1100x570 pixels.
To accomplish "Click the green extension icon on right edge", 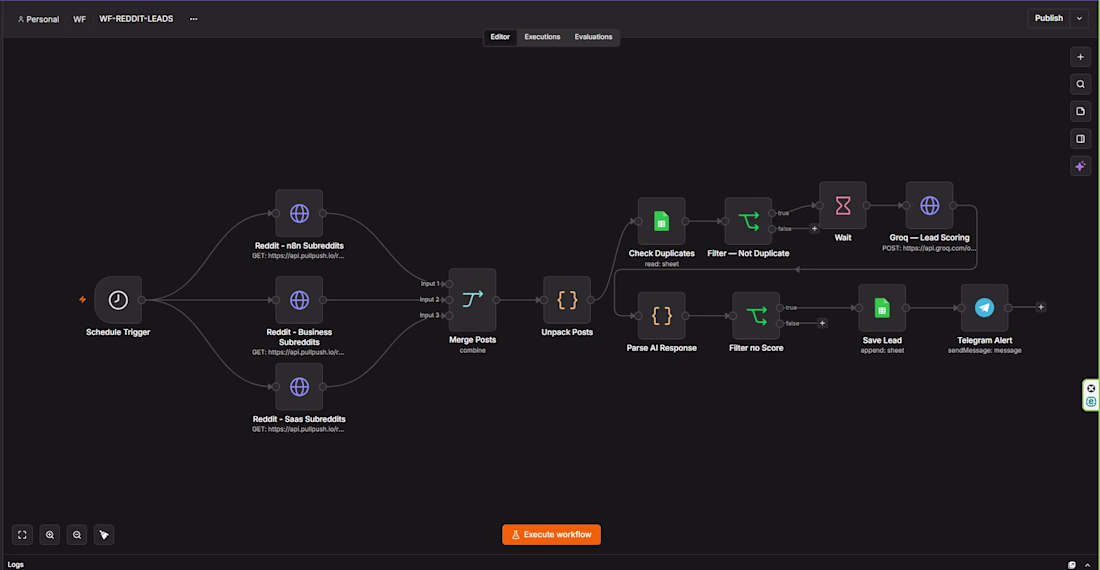I will pos(1091,402).
